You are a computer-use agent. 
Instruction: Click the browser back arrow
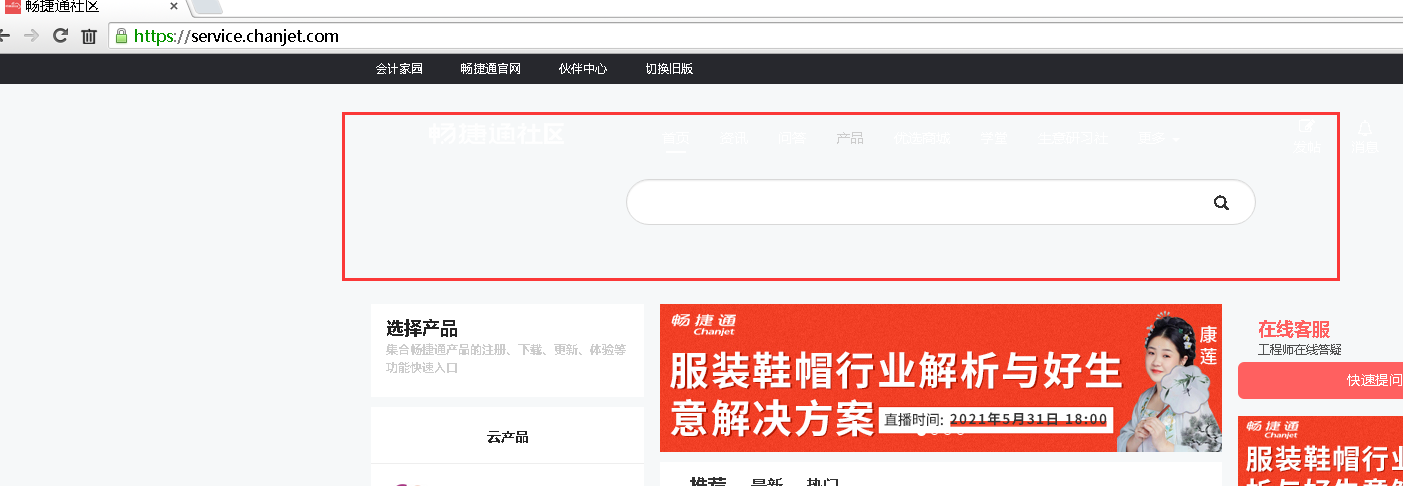tap(4, 36)
